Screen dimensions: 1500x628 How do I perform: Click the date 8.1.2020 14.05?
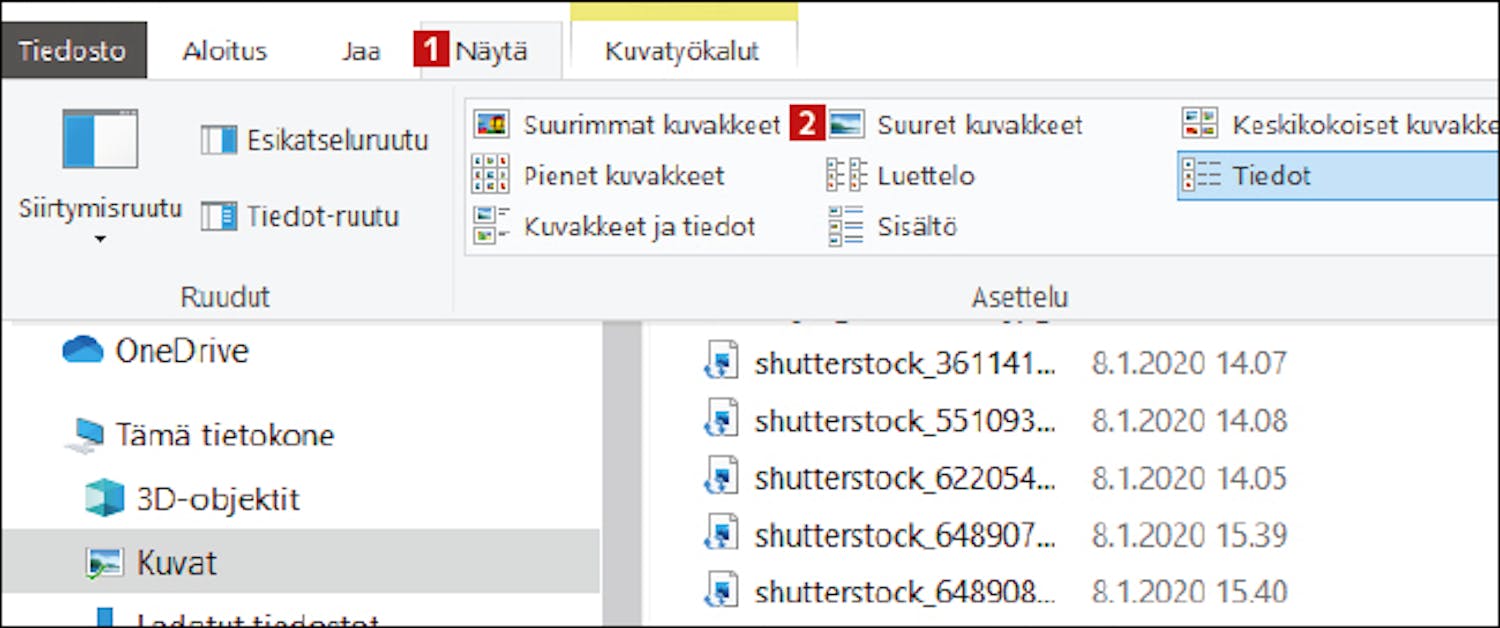coord(1188,477)
